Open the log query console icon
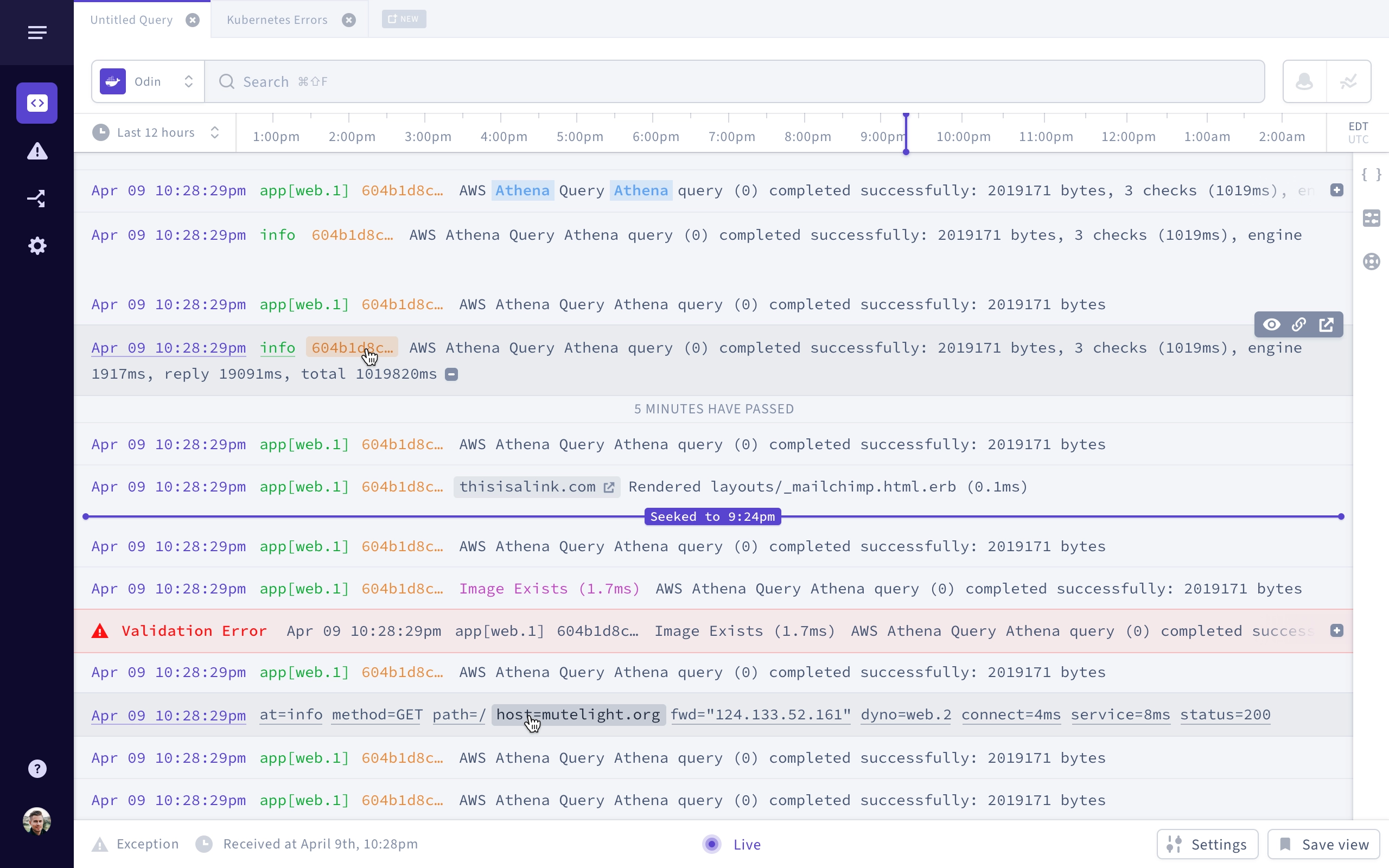 coord(37,103)
